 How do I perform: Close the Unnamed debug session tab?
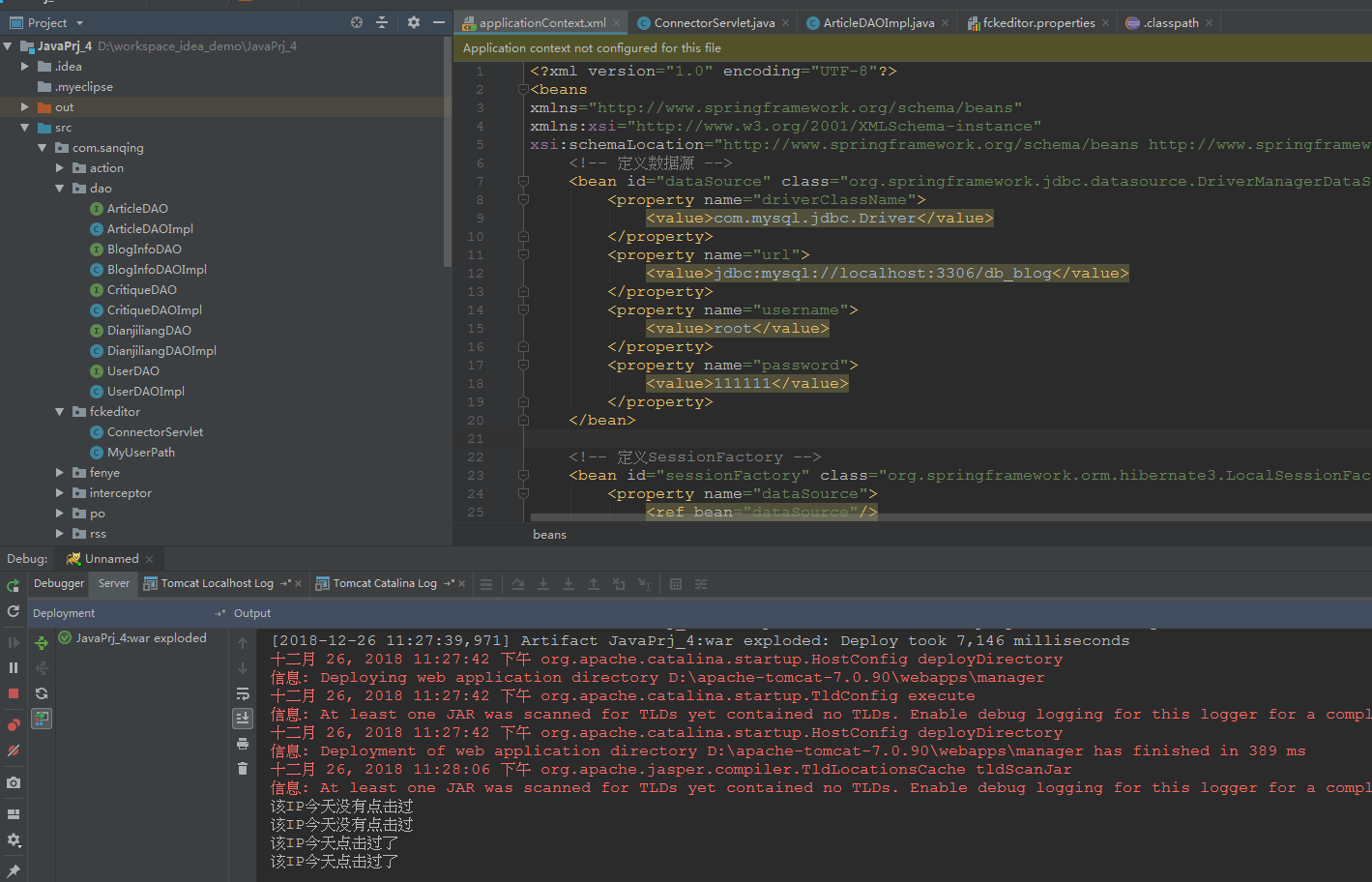coord(150,559)
